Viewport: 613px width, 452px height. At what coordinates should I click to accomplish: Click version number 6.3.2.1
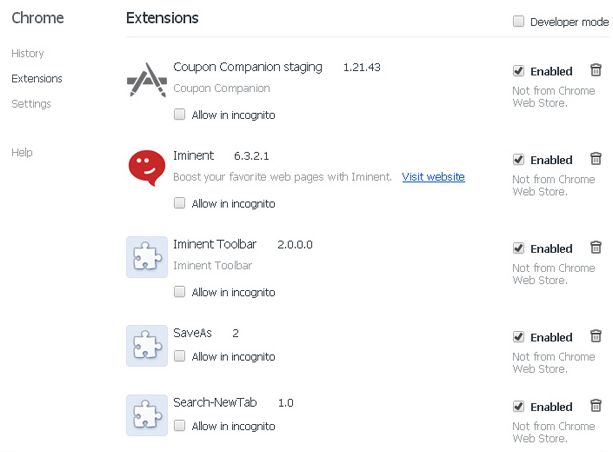(x=251, y=156)
